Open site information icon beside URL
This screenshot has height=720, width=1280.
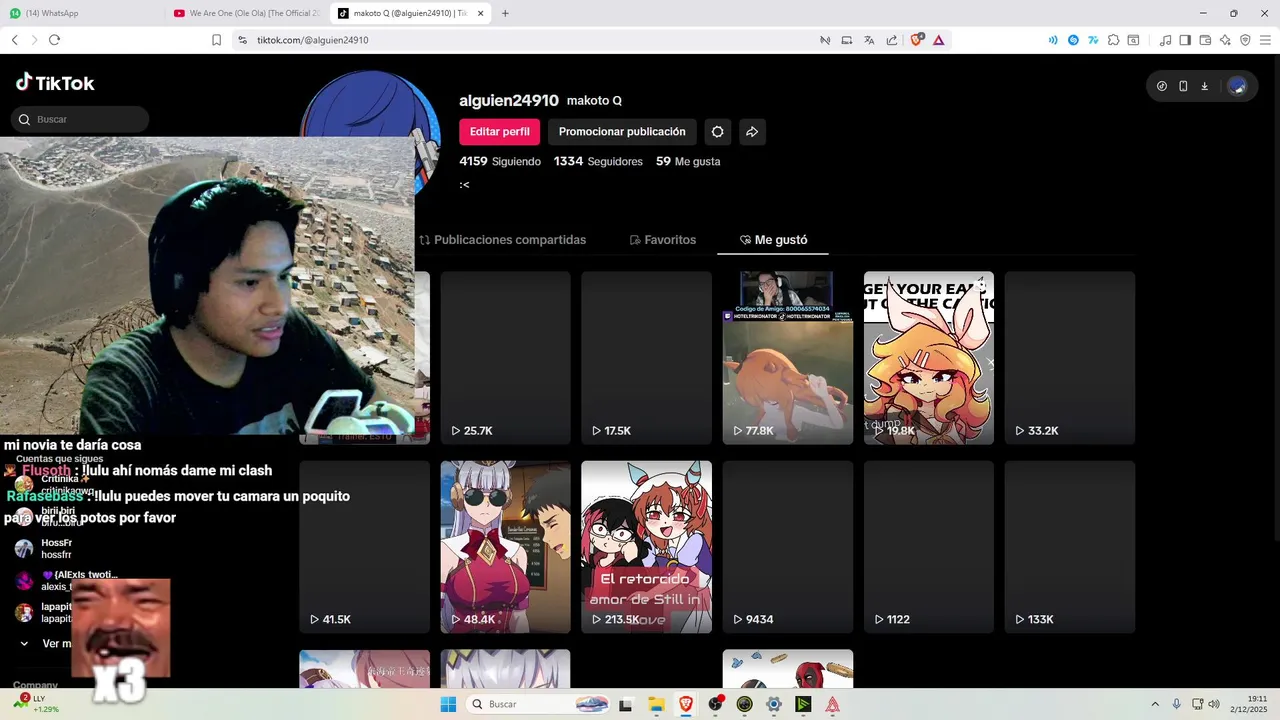click(x=242, y=40)
